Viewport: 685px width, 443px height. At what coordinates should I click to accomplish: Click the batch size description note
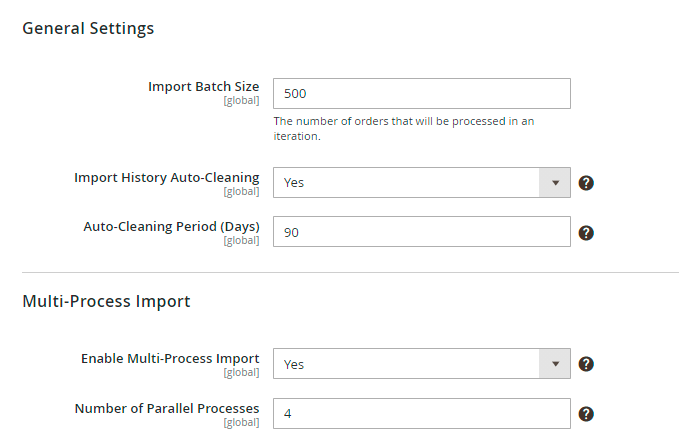pyautogui.click(x=404, y=129)
